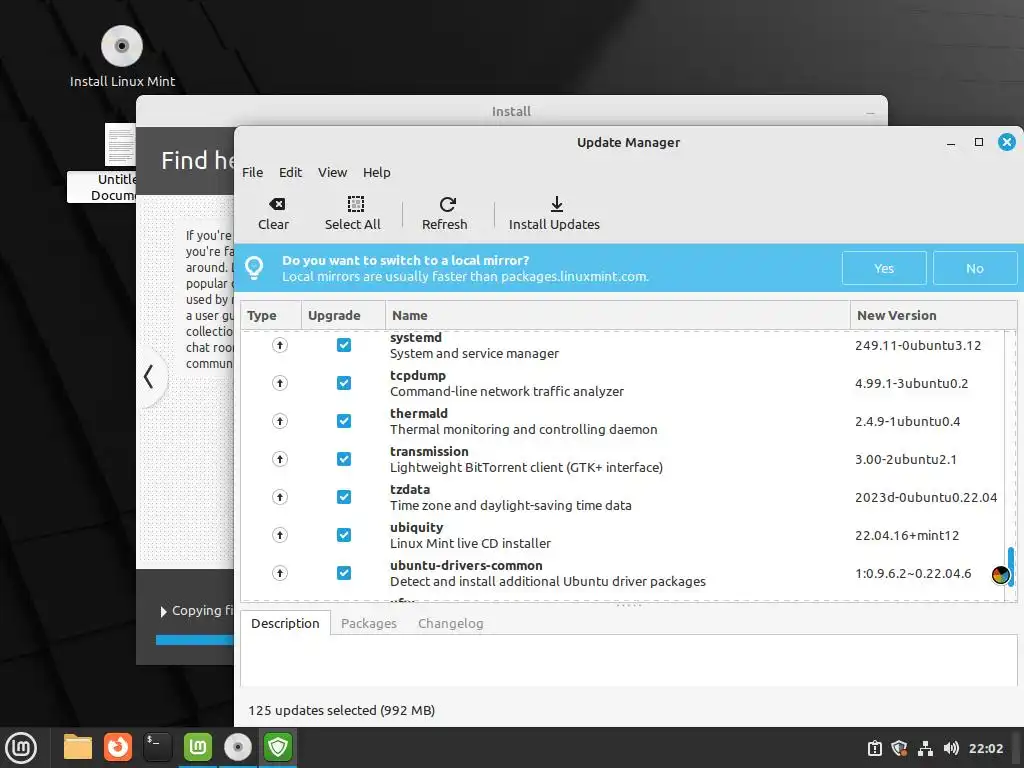Switch to the Packages tab
Viewport: 1024px width, 768px height.
(368, 624)
